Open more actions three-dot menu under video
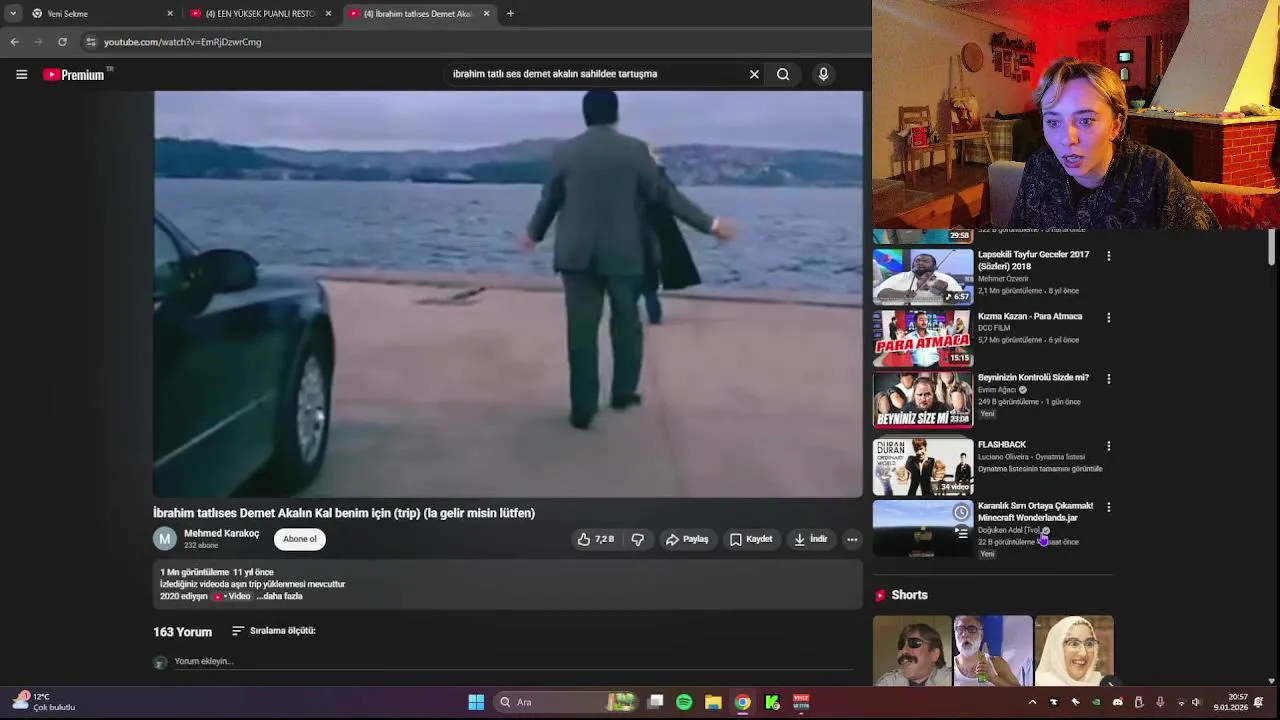 [x=852, y=539]
